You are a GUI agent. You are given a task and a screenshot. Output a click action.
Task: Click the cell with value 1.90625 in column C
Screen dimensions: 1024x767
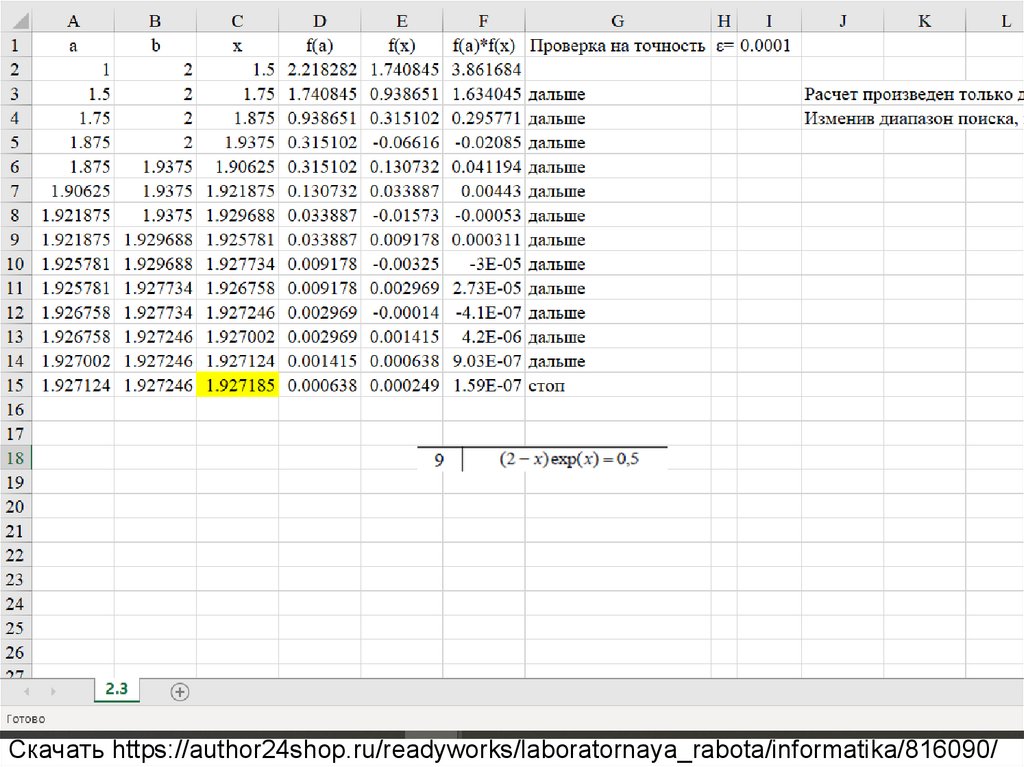(238, 167)
